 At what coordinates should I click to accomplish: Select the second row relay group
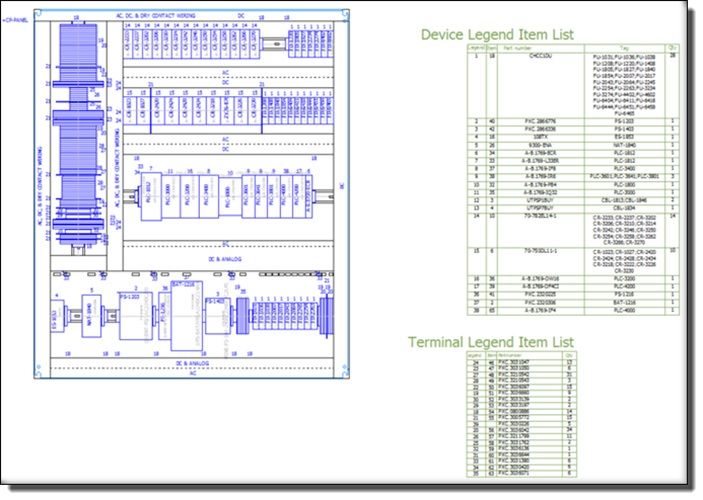point(190,109)
